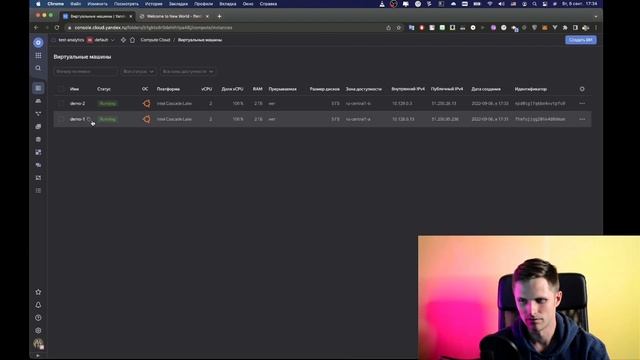Open the Закладки menu in menu bar

point(178,4)
